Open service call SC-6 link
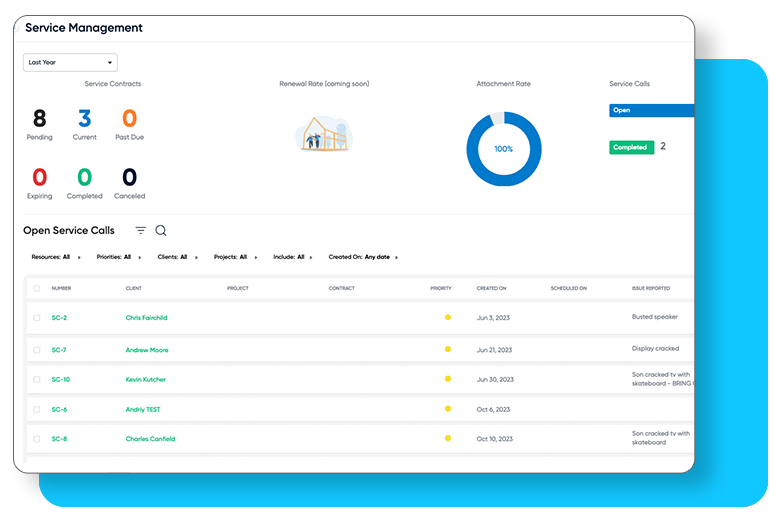 tap(59, 409)
